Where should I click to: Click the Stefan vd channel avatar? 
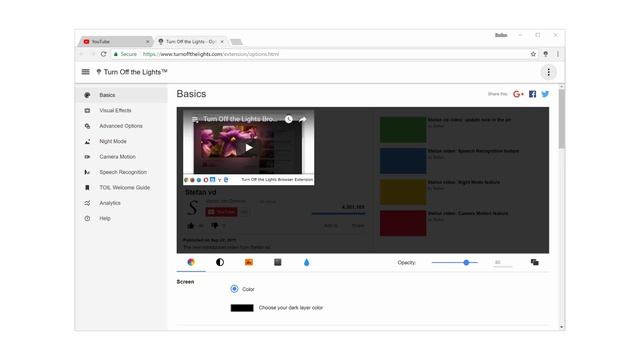point(193,208)
